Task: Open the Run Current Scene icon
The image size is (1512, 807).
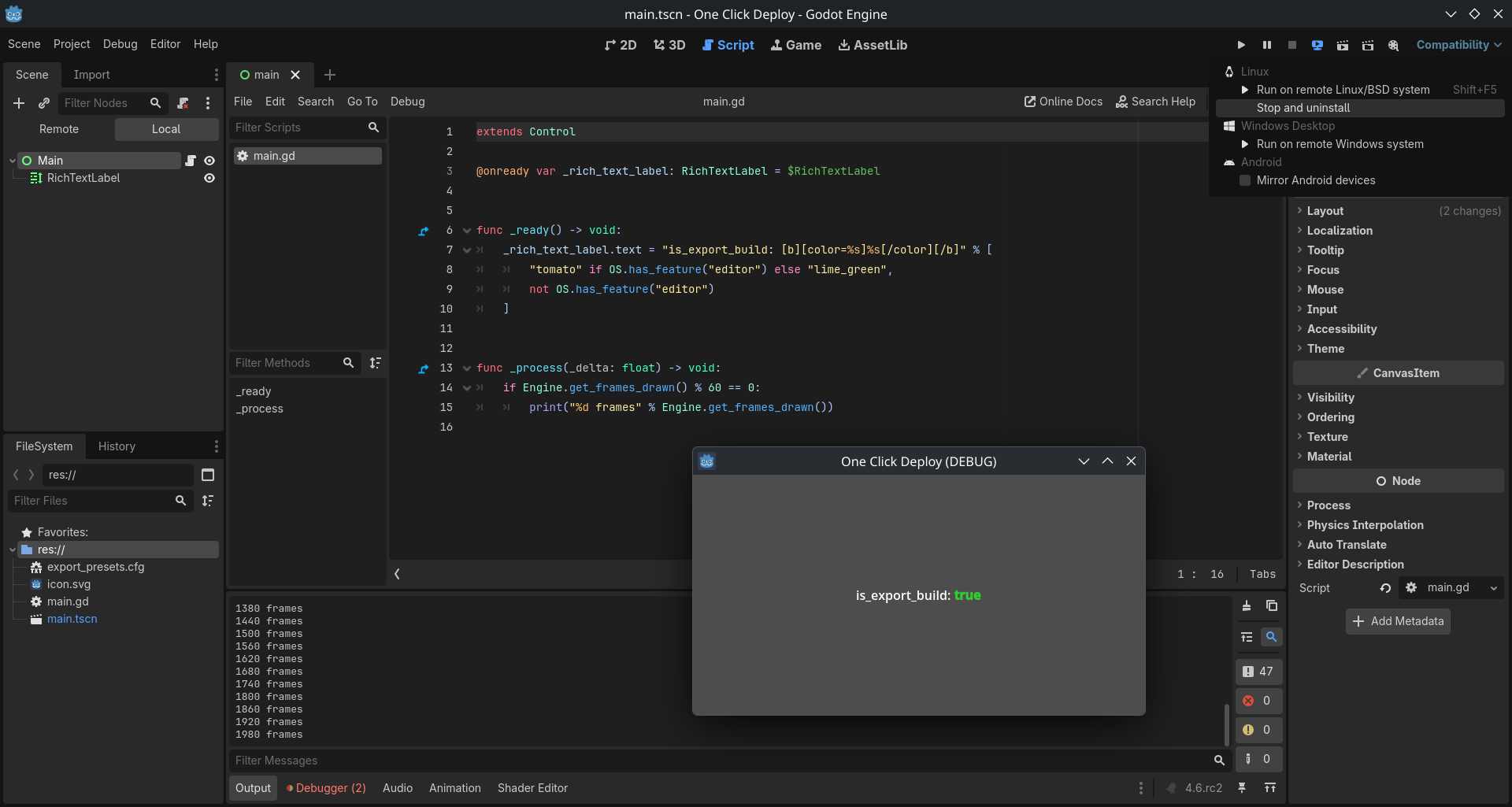Action: (x=1343, y=45)
